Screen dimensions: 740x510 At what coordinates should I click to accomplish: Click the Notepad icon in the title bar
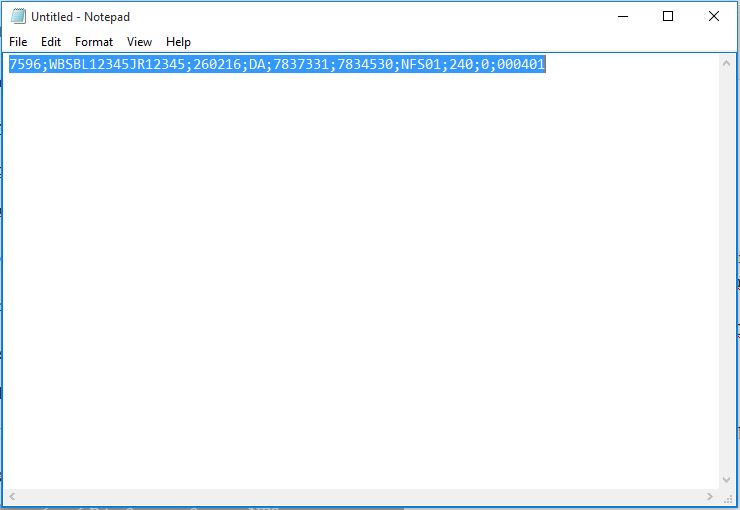pyautogui.click(x=18, y=17)
